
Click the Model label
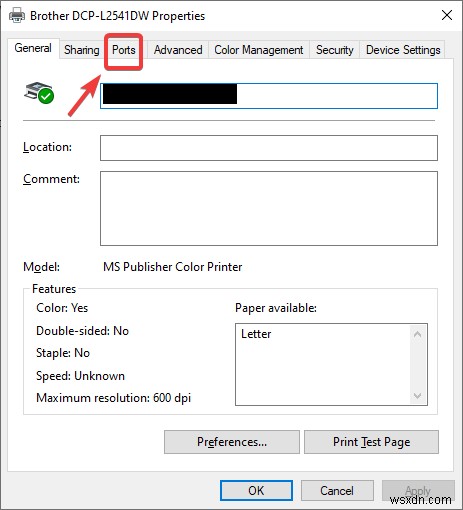click(x=41, y=267)
